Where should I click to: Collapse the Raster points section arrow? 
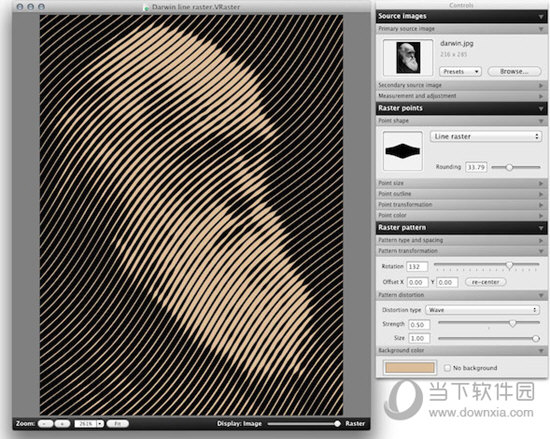(x=541, y=109)
